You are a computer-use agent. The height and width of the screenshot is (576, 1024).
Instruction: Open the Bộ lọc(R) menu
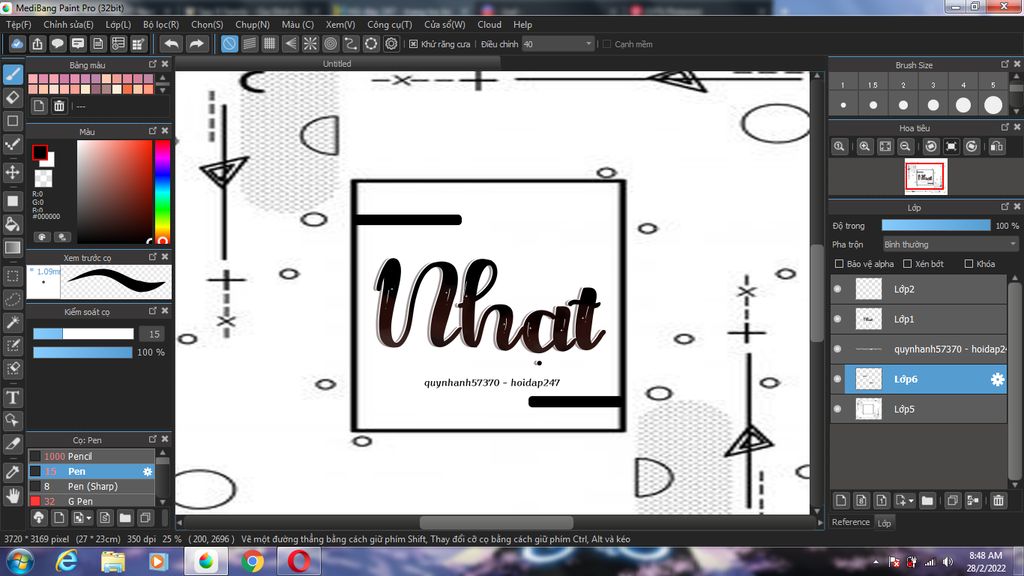coord(161,24)
